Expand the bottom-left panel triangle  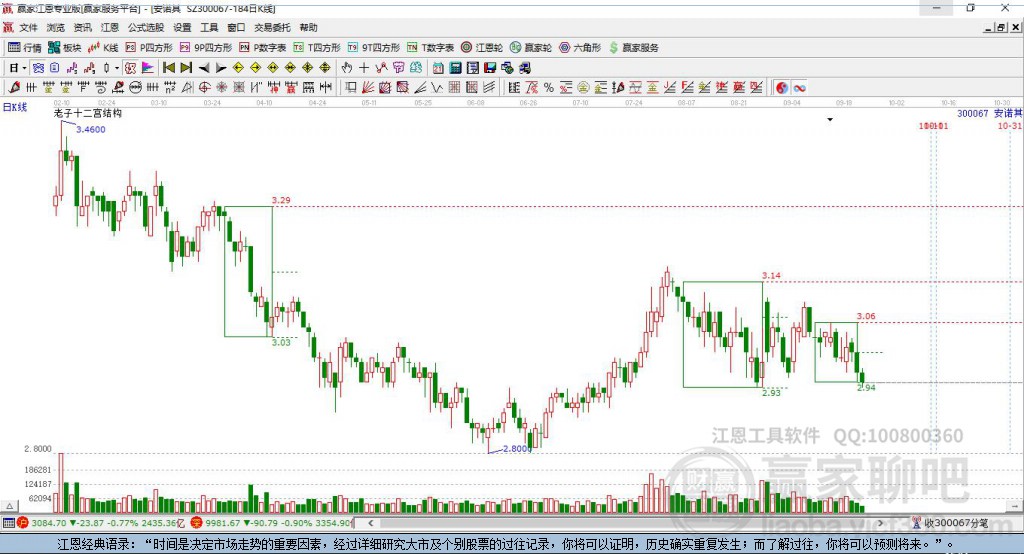[9, 506]
